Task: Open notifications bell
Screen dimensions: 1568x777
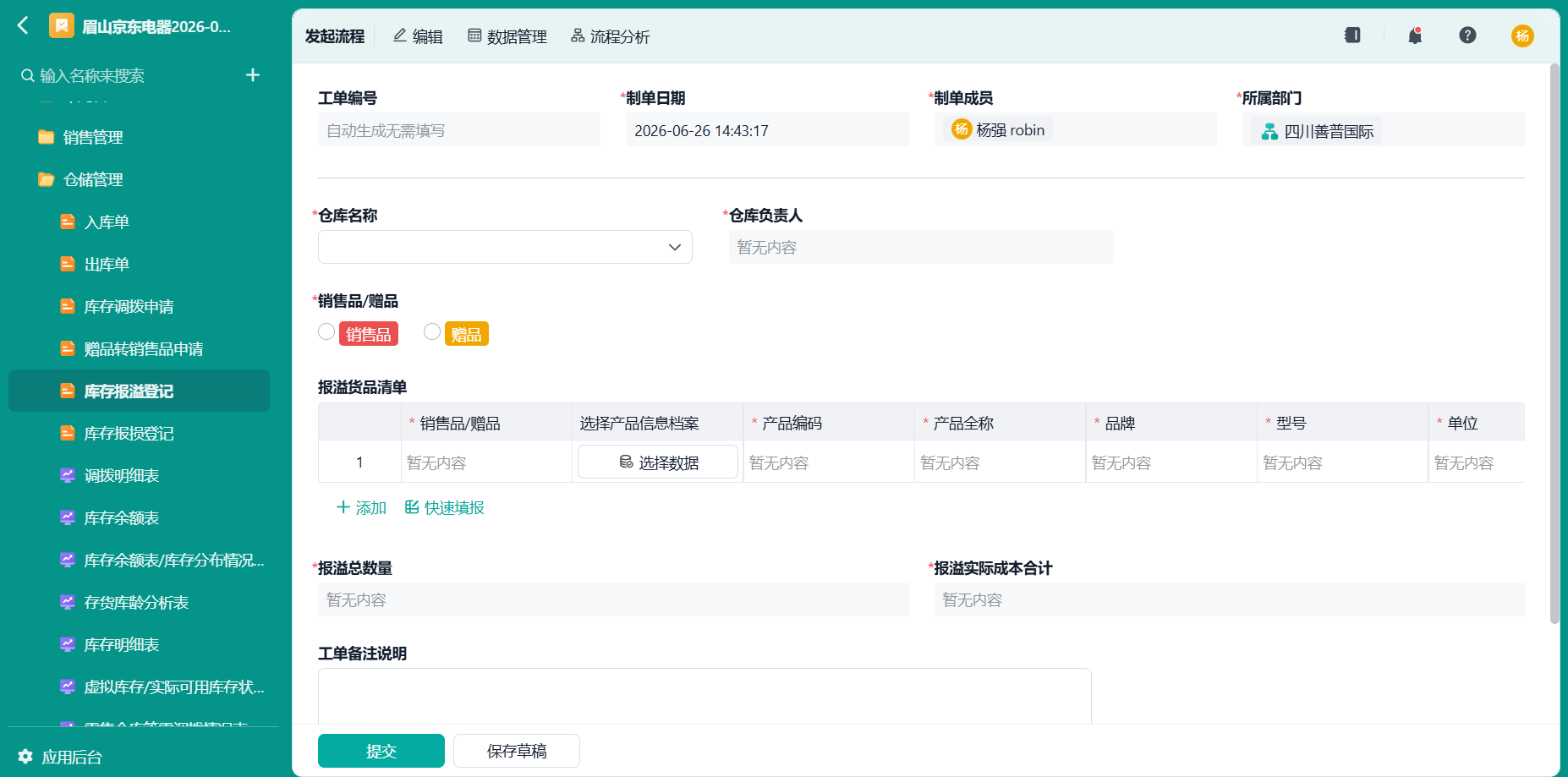Action: [x=1415, y=36]
